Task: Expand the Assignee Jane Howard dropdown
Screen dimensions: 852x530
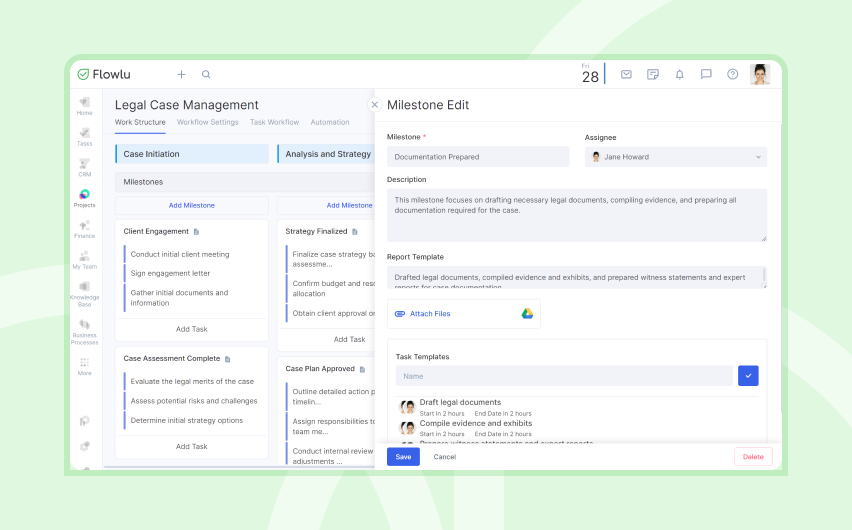Action: [x=675, y=157]
